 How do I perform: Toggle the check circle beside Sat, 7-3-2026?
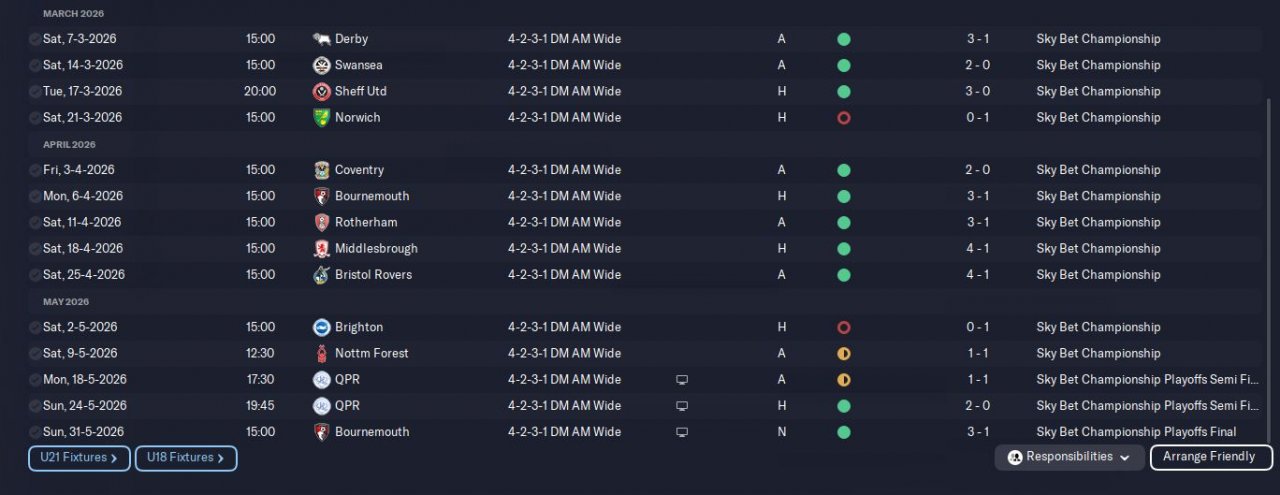(35, 39)
